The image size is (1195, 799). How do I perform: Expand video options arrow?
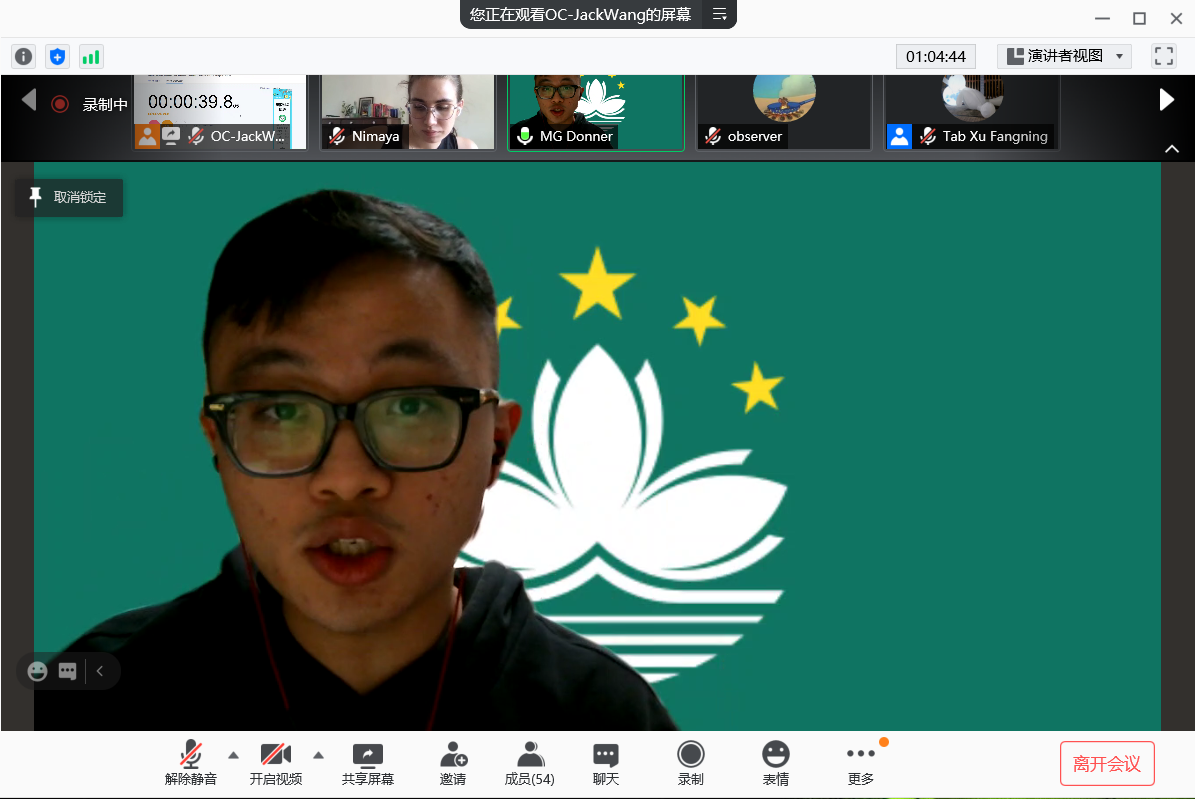[319, 756]
